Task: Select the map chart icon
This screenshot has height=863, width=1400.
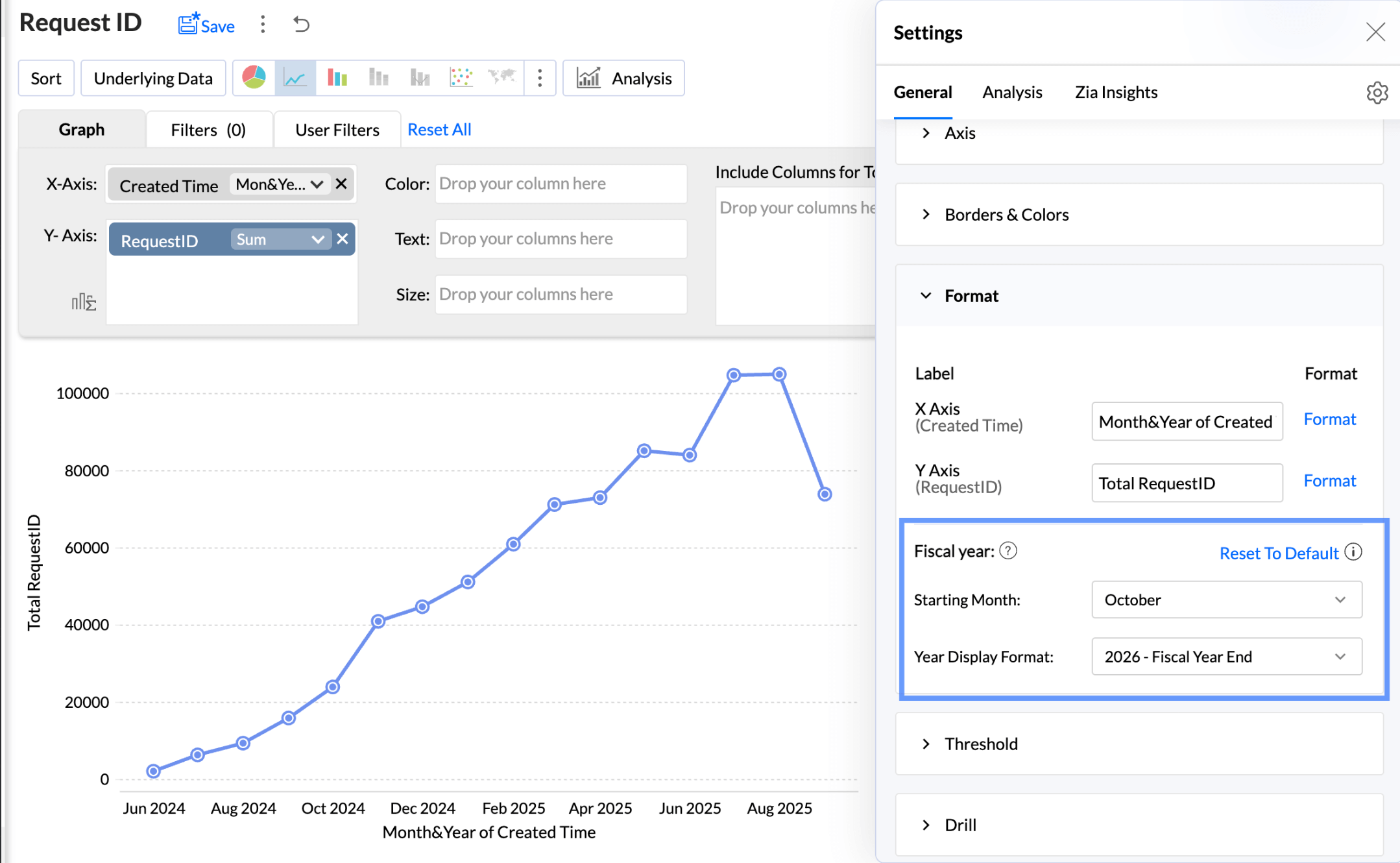Action: coord(501,78)
